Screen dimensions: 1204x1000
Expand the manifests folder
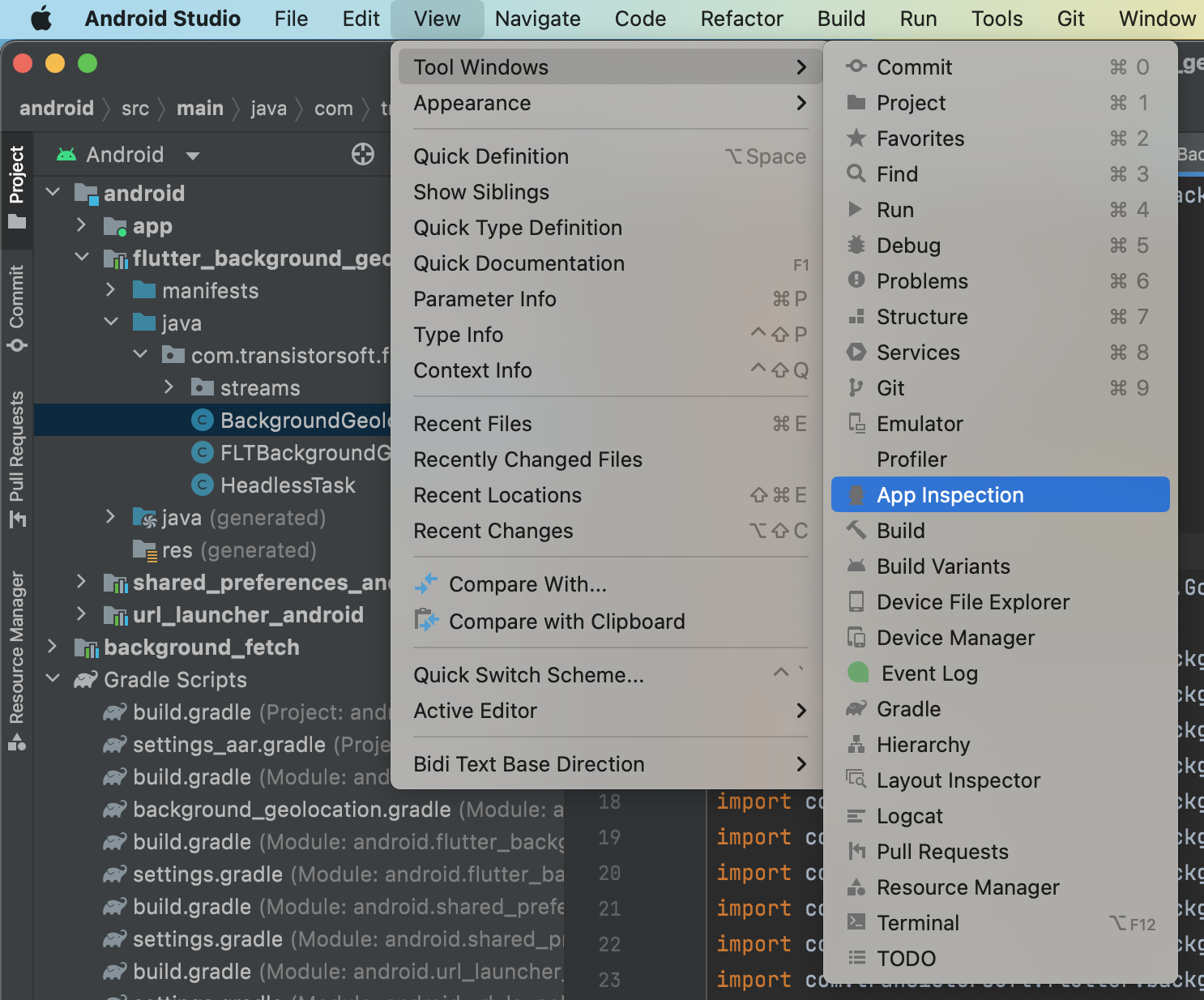point(112,290)
